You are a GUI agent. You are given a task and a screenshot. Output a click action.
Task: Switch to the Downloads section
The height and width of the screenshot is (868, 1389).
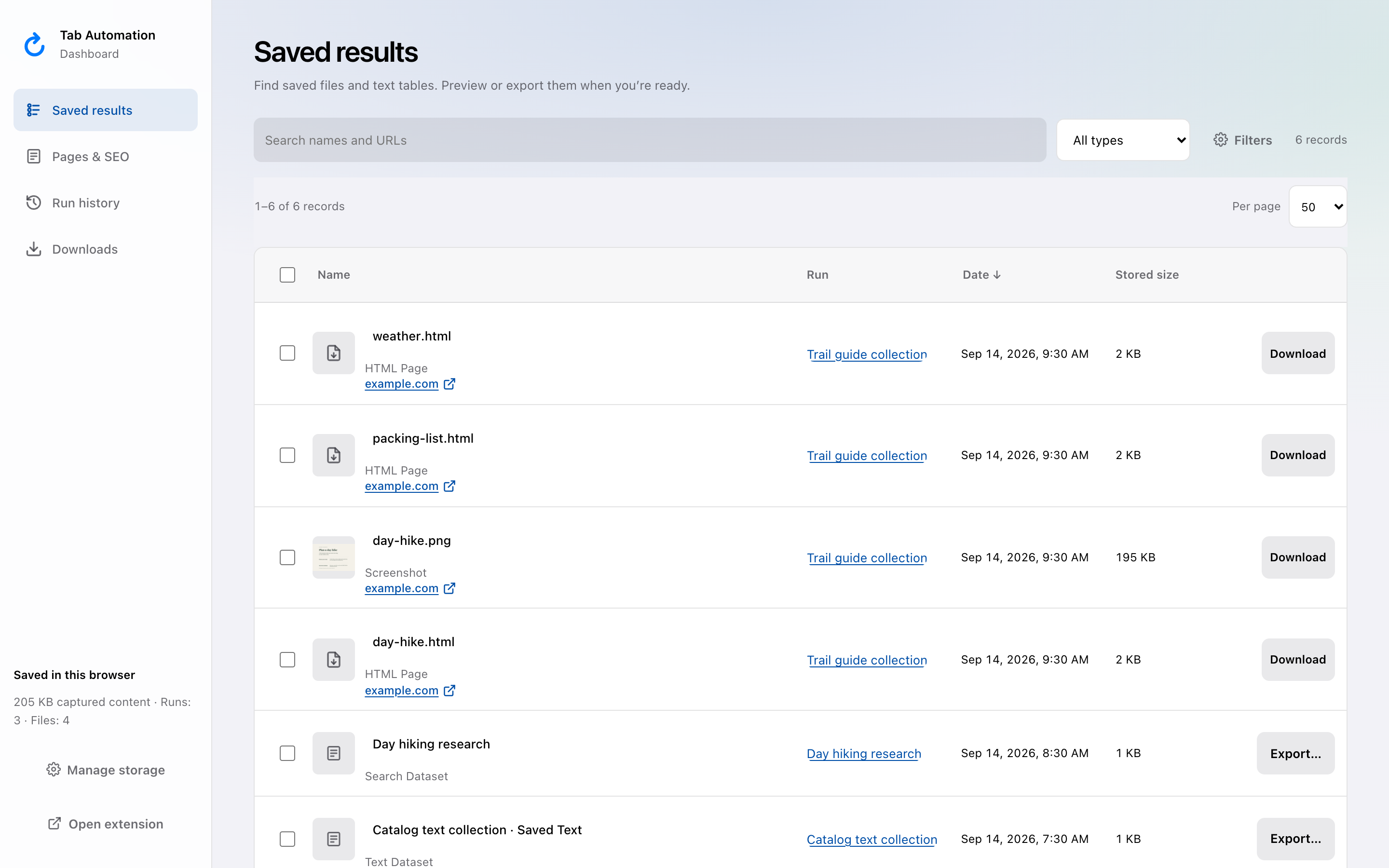click(x=106, y=249)
